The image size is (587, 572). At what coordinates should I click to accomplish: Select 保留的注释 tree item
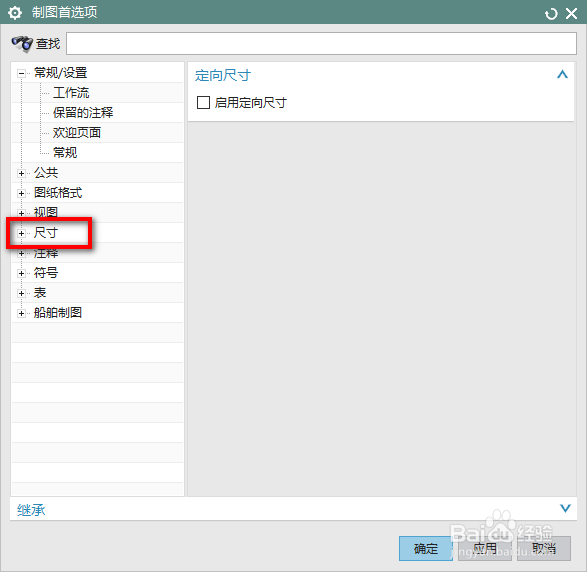point(83,113)
